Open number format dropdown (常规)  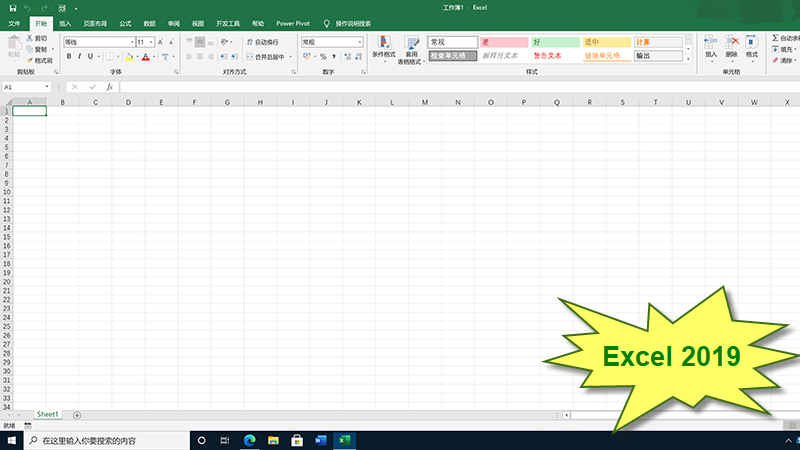pyautogui.click(x=360, y=42)
